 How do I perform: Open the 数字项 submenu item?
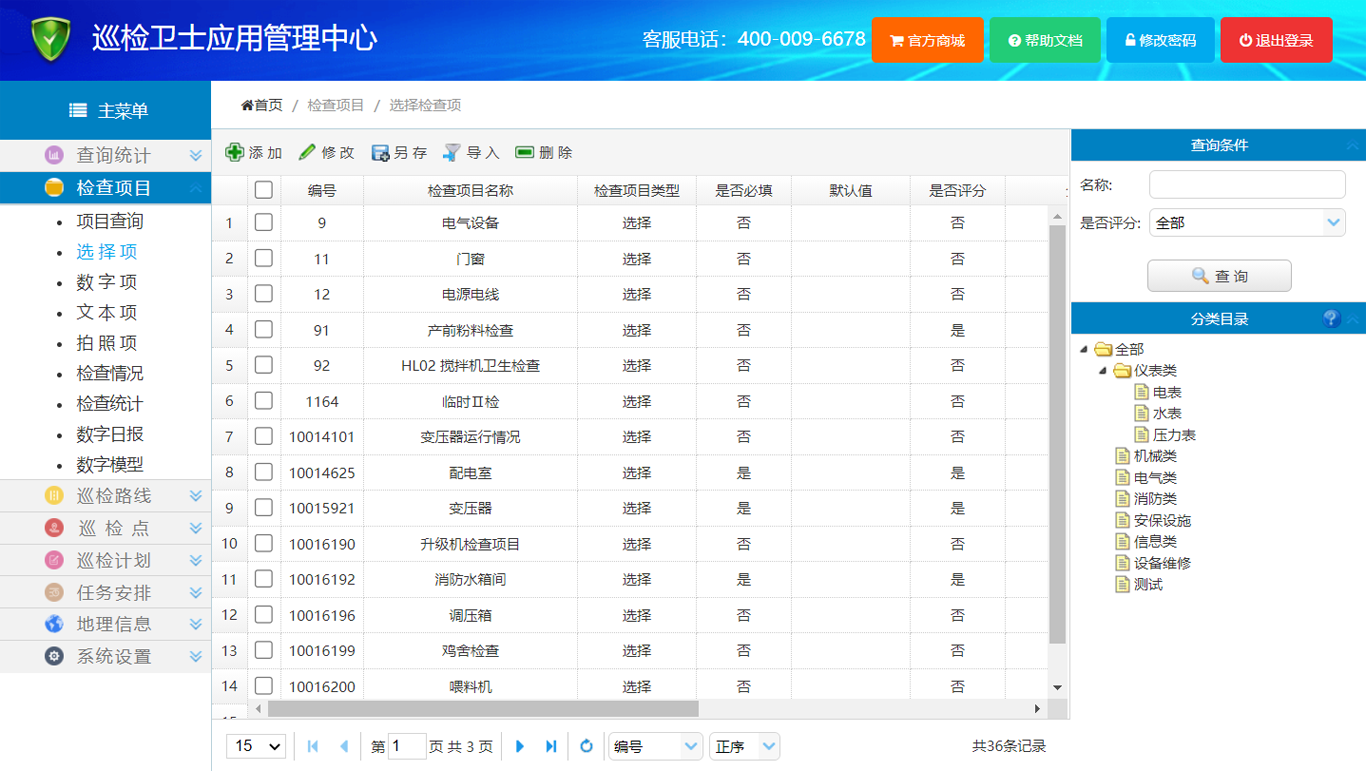click(107, 282)
